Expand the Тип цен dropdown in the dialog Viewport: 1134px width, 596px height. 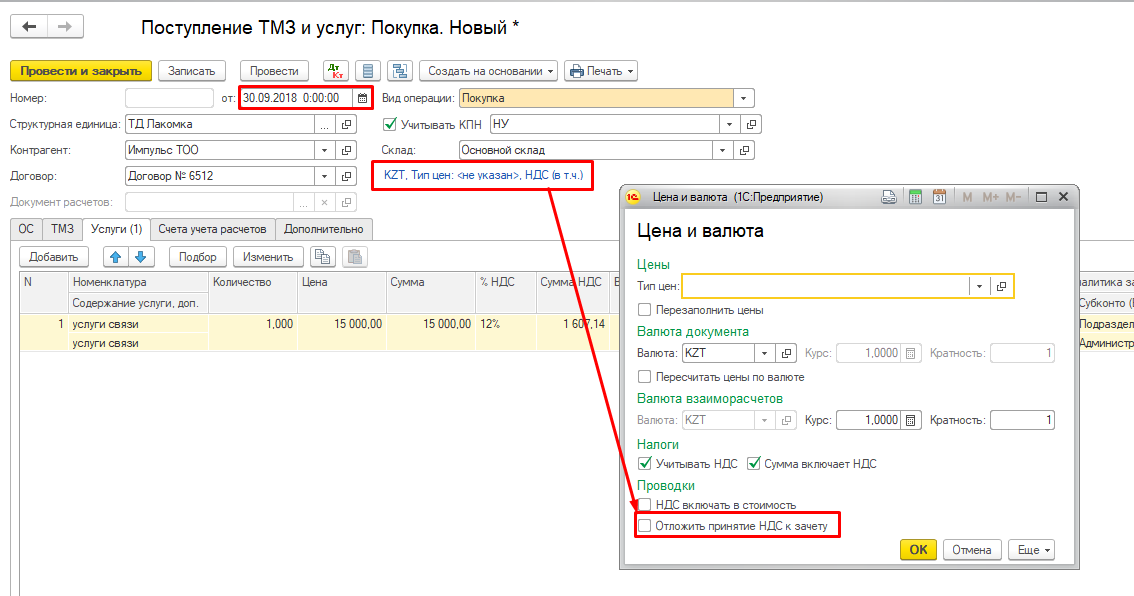[x=979, y=286]
